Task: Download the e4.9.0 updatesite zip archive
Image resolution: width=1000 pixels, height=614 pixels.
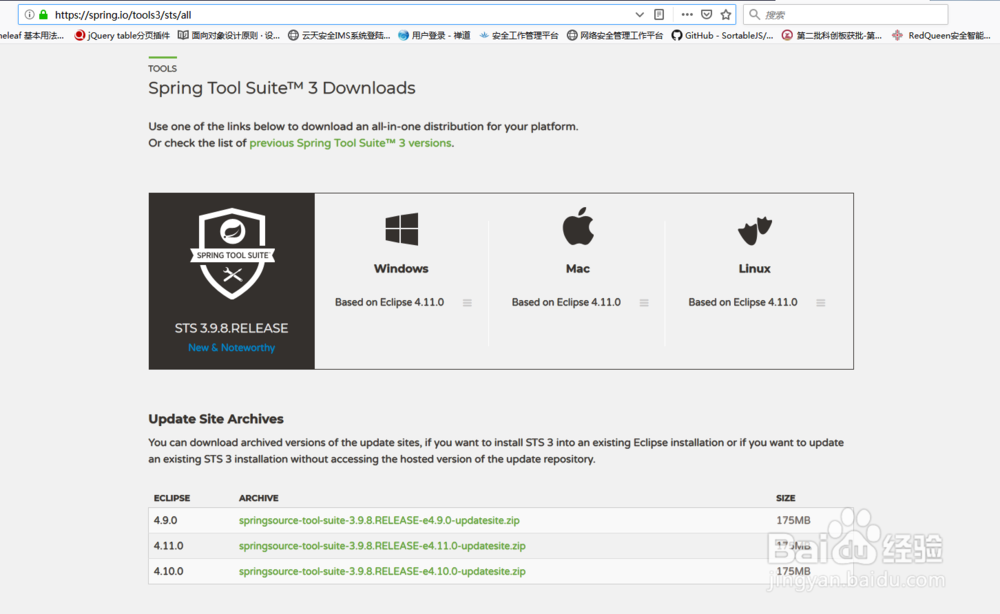Action: pos(379,520)
